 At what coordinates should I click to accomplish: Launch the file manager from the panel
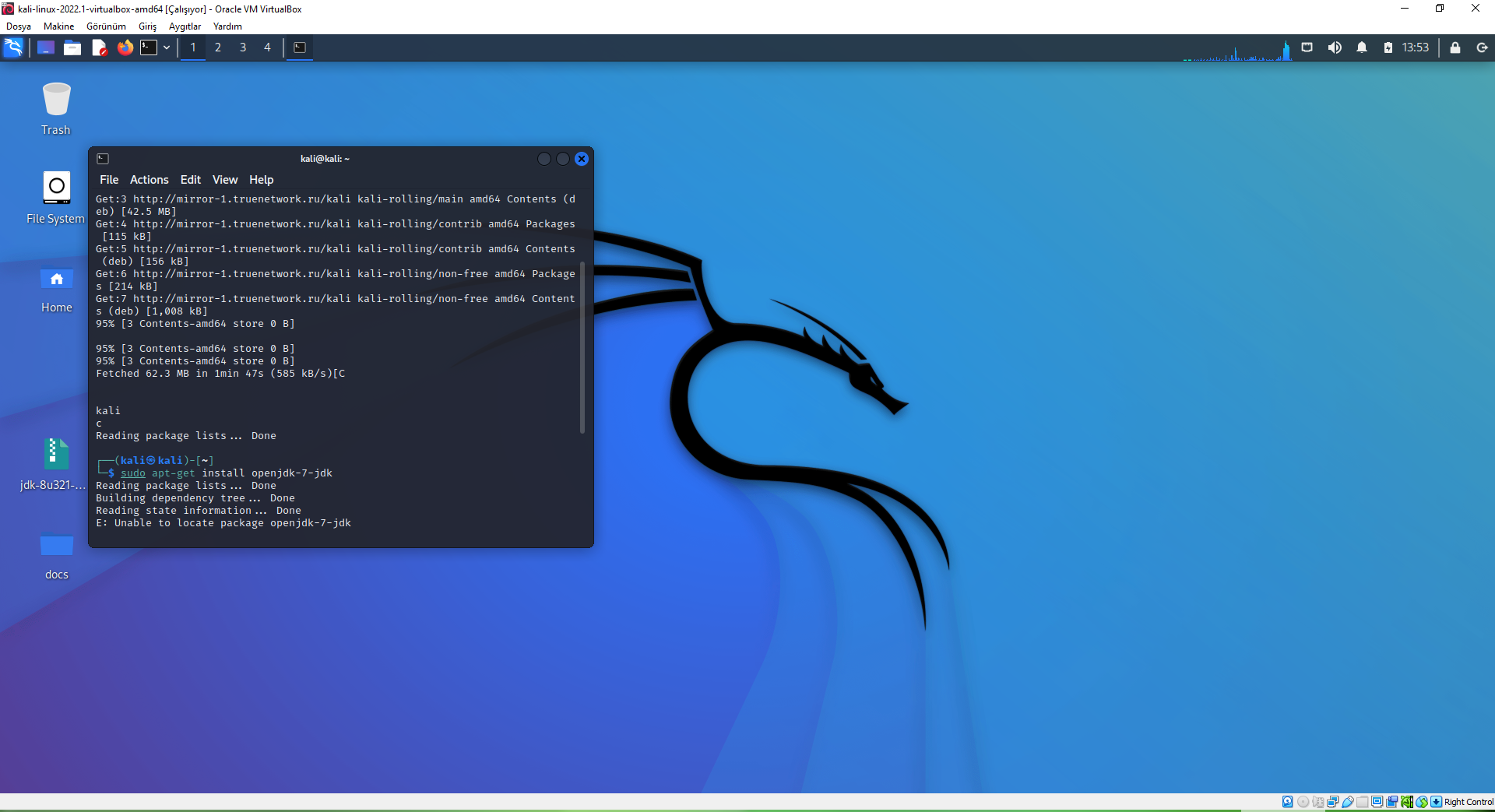pos(72,47)
